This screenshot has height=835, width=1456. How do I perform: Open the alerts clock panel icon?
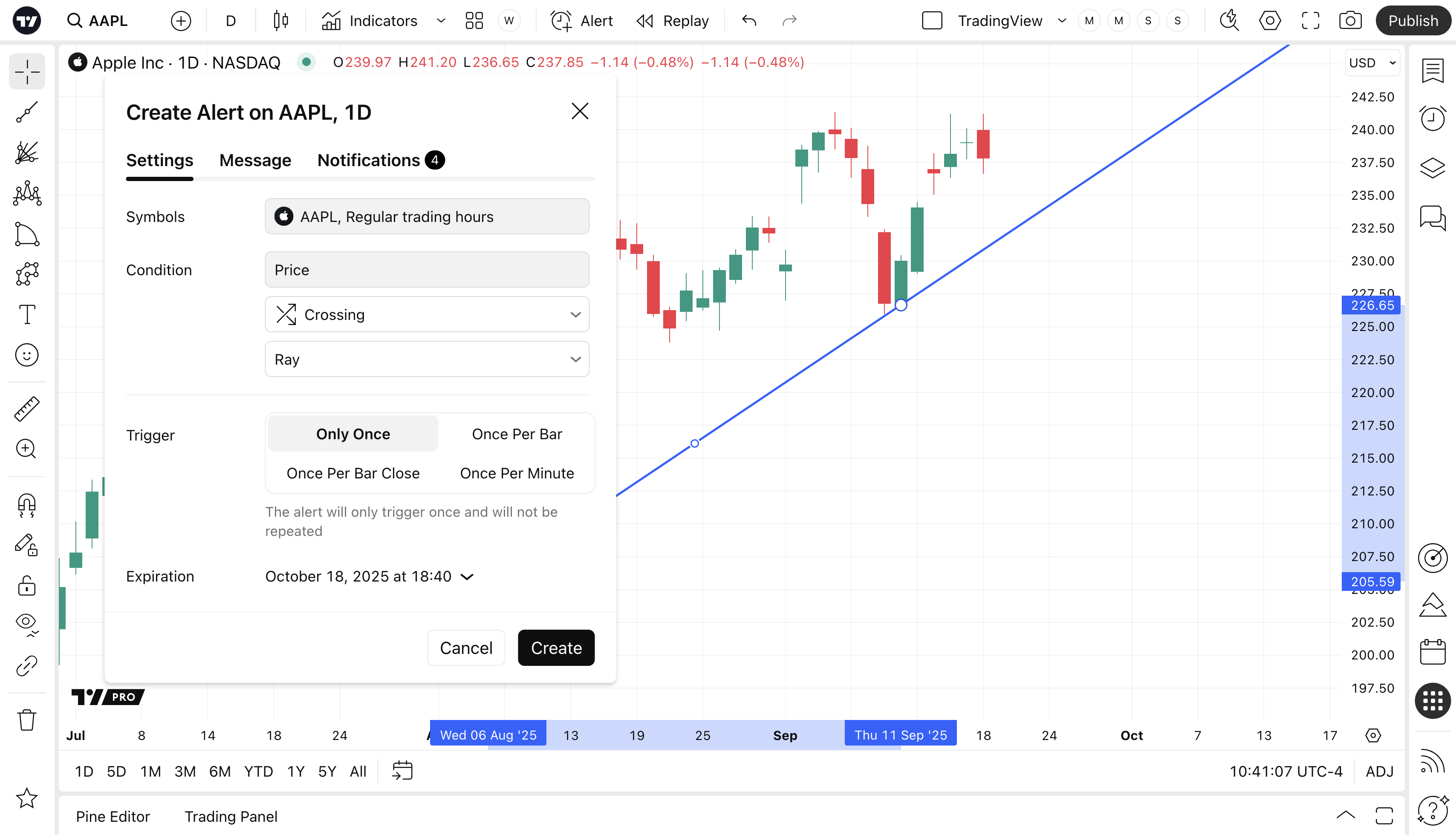coord(1433,119)
